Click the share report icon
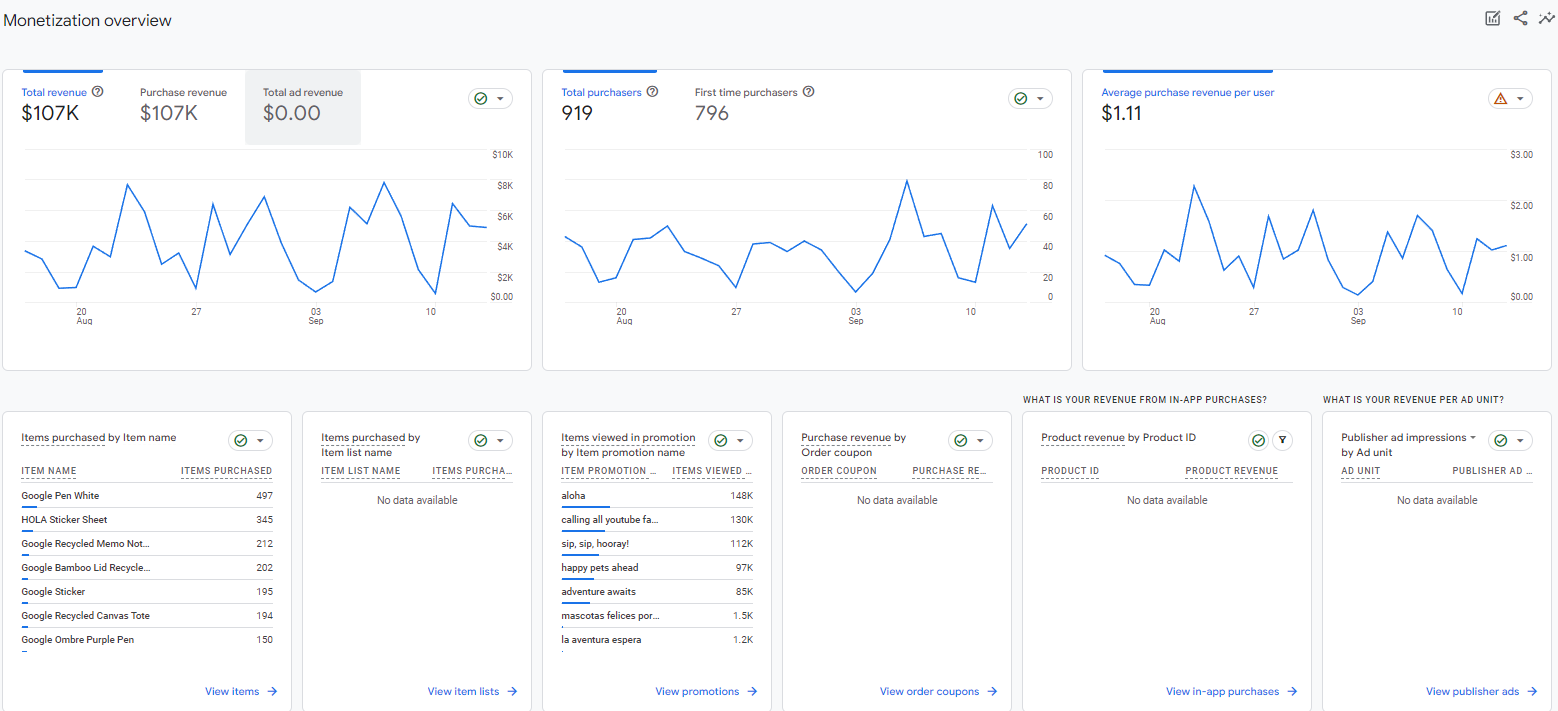 (1520, 18)
